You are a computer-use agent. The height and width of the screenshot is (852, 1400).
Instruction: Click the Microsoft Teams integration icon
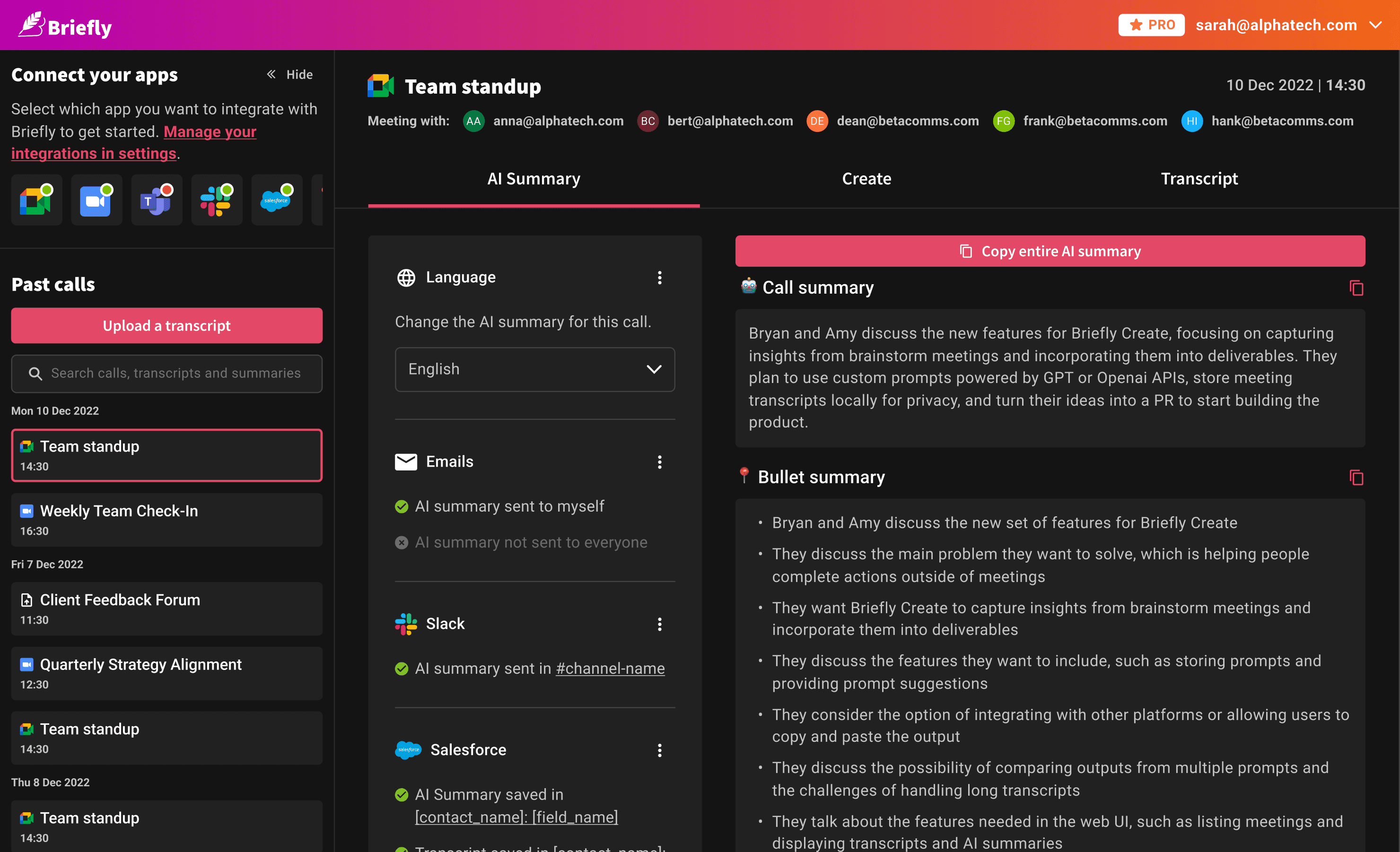tap(156, 200)
